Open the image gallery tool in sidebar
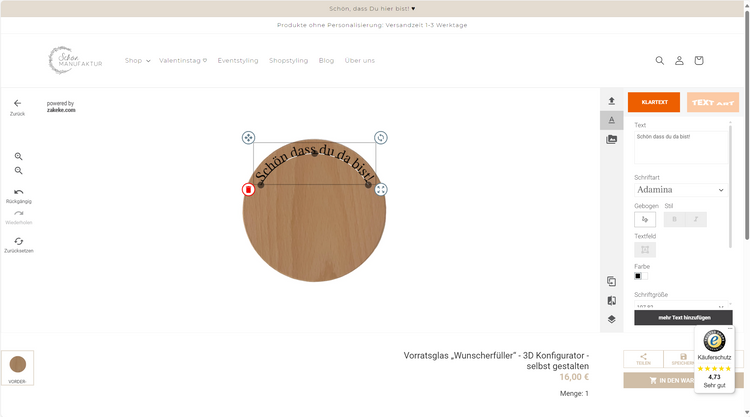 (x=611, y=139)
